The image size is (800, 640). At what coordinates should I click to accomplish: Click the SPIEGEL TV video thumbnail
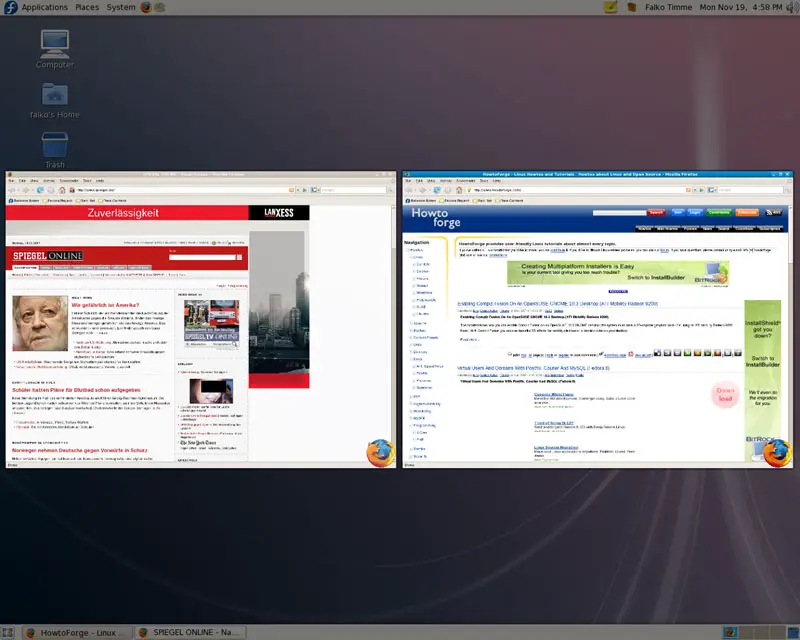pyautogui.click(x=211, y=320)
